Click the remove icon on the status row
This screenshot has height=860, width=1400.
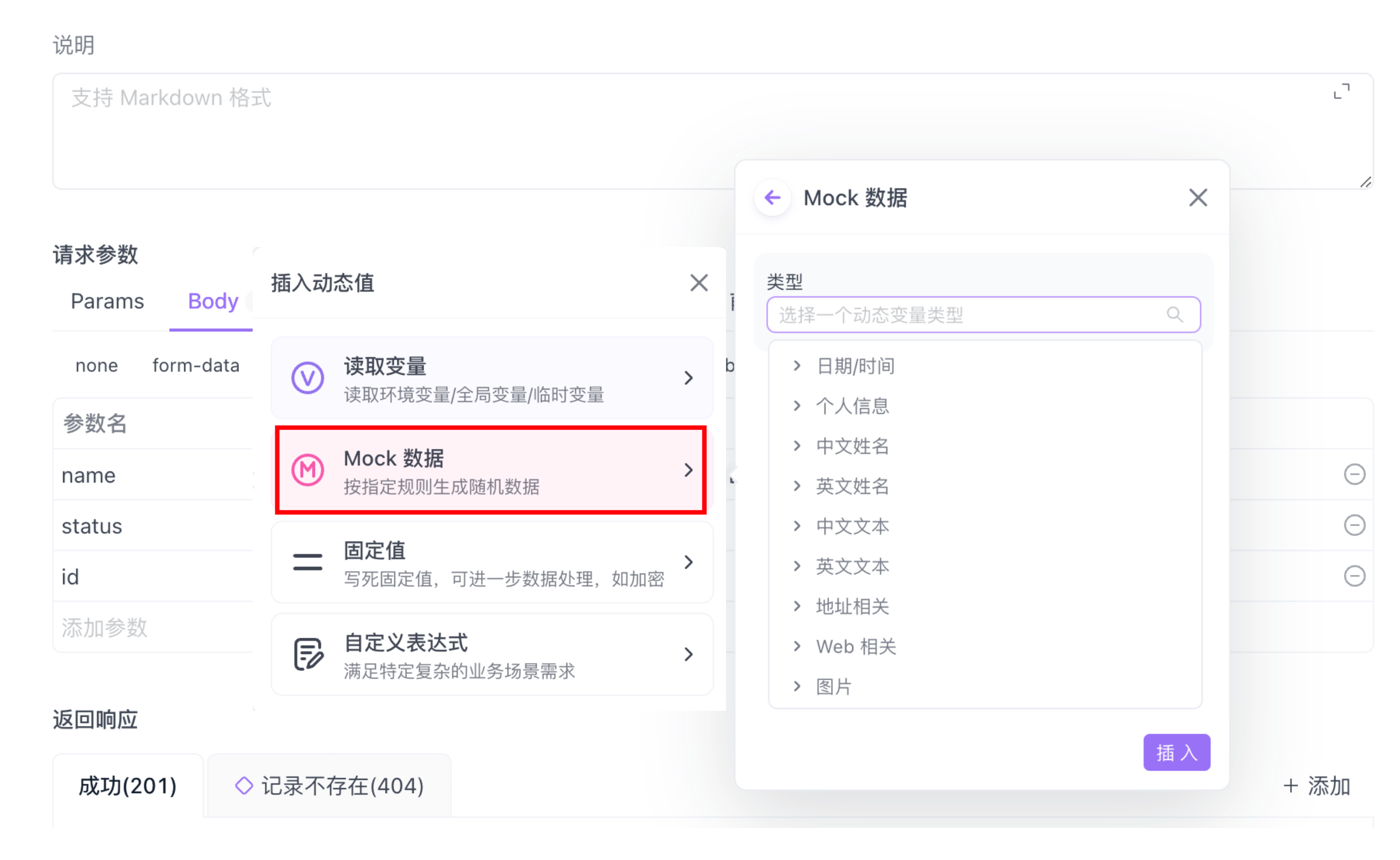pos(1354,525)
